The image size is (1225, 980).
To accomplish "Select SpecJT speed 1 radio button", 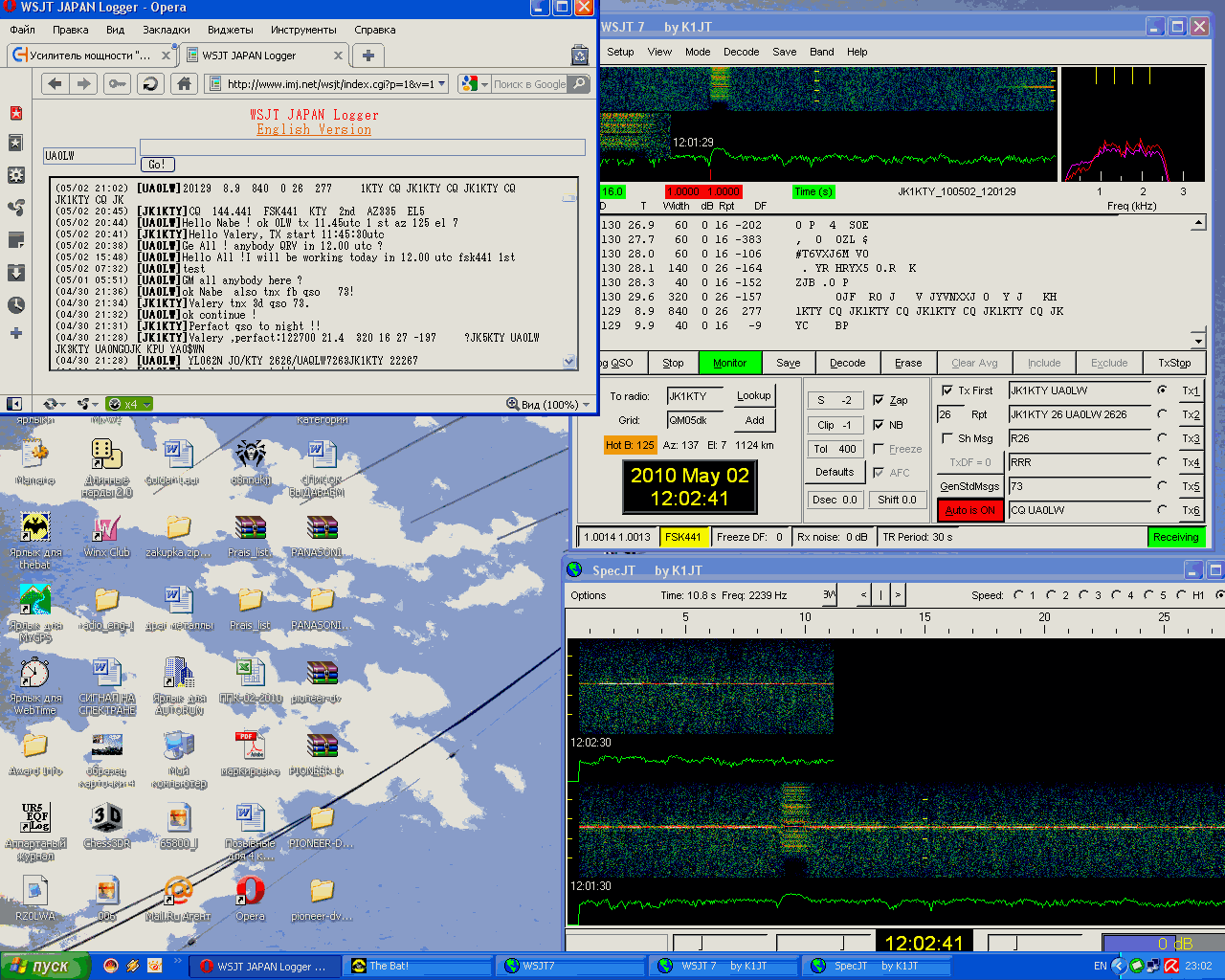I will [1018, 595].
